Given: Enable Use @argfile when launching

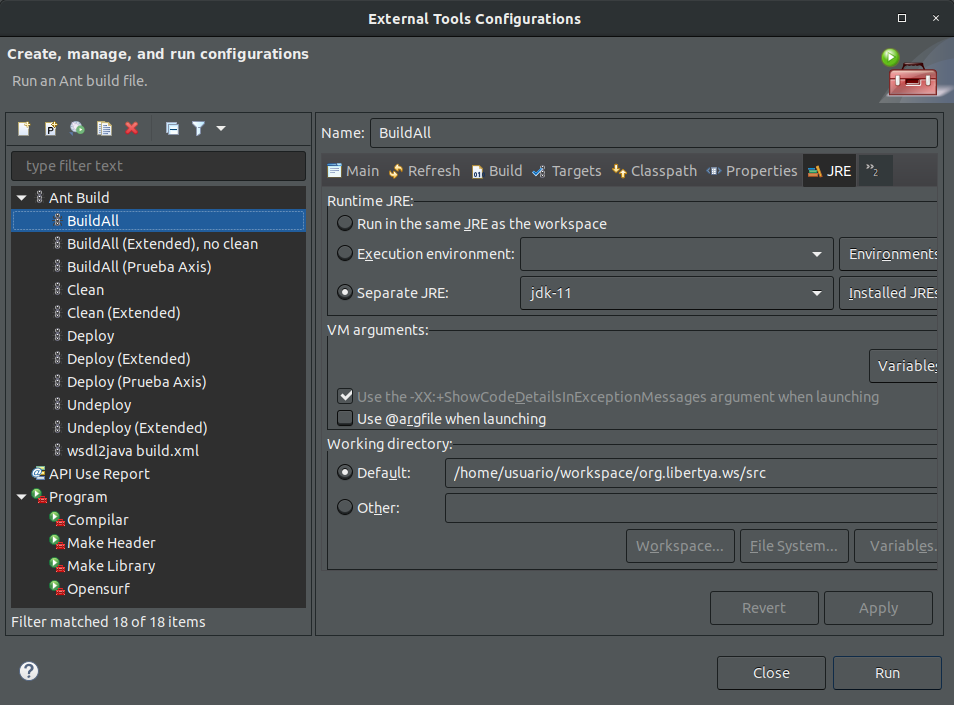Looking at the screenshot, I should (x=345, y=418).
